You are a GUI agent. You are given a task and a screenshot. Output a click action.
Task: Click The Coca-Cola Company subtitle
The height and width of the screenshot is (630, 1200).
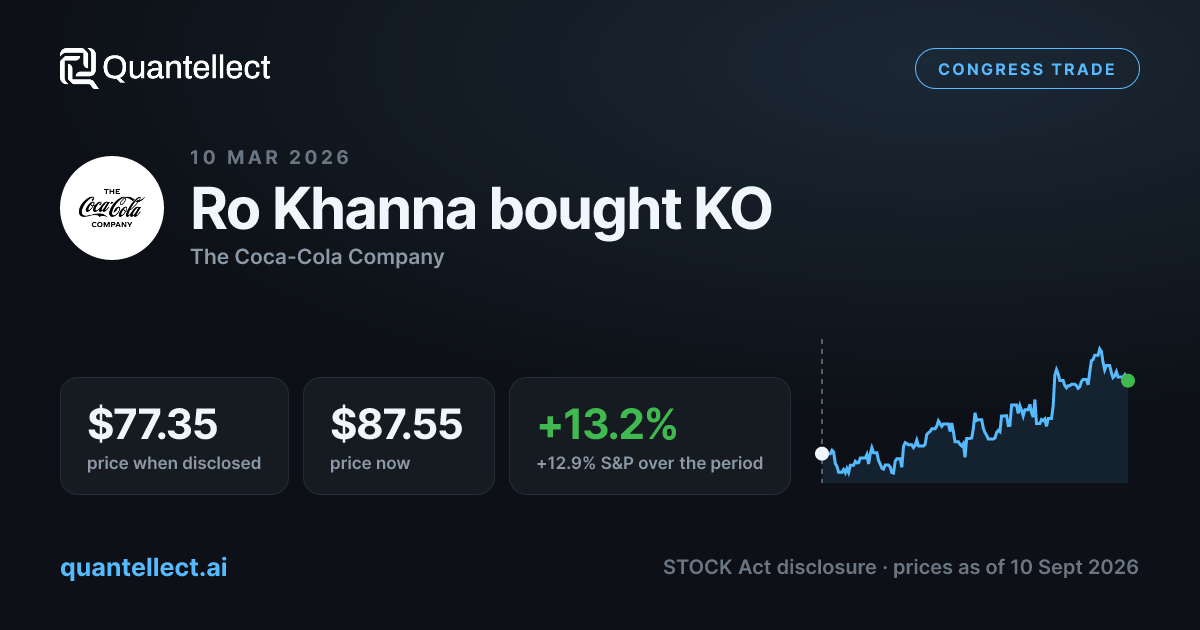click(317, 257)
